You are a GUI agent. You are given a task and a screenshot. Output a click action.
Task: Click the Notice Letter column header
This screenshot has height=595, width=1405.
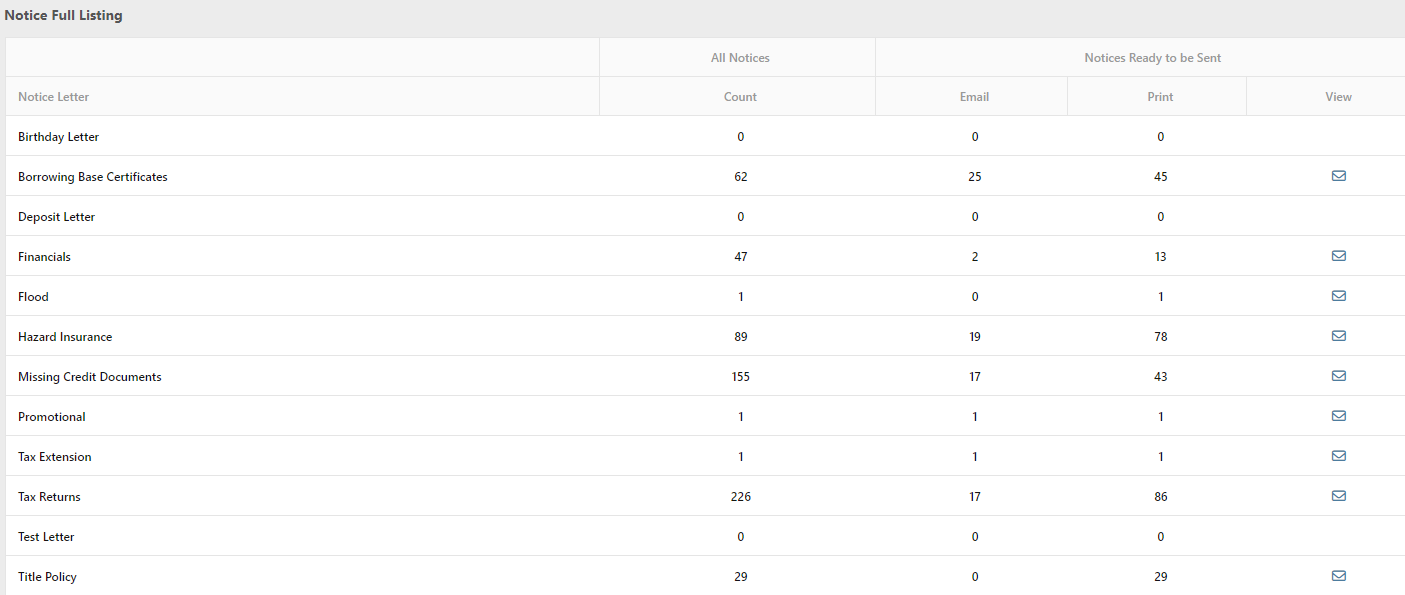(53, 97)
